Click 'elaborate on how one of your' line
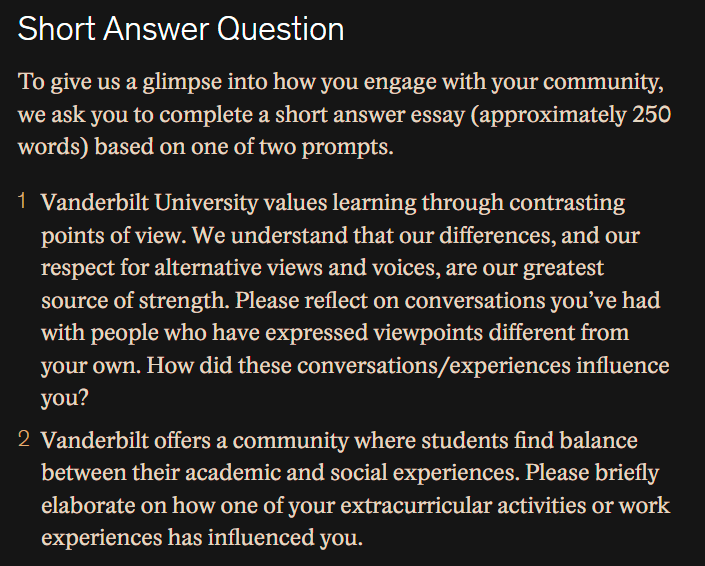Screen dimensions: 705x566 (x=355, y=506)
